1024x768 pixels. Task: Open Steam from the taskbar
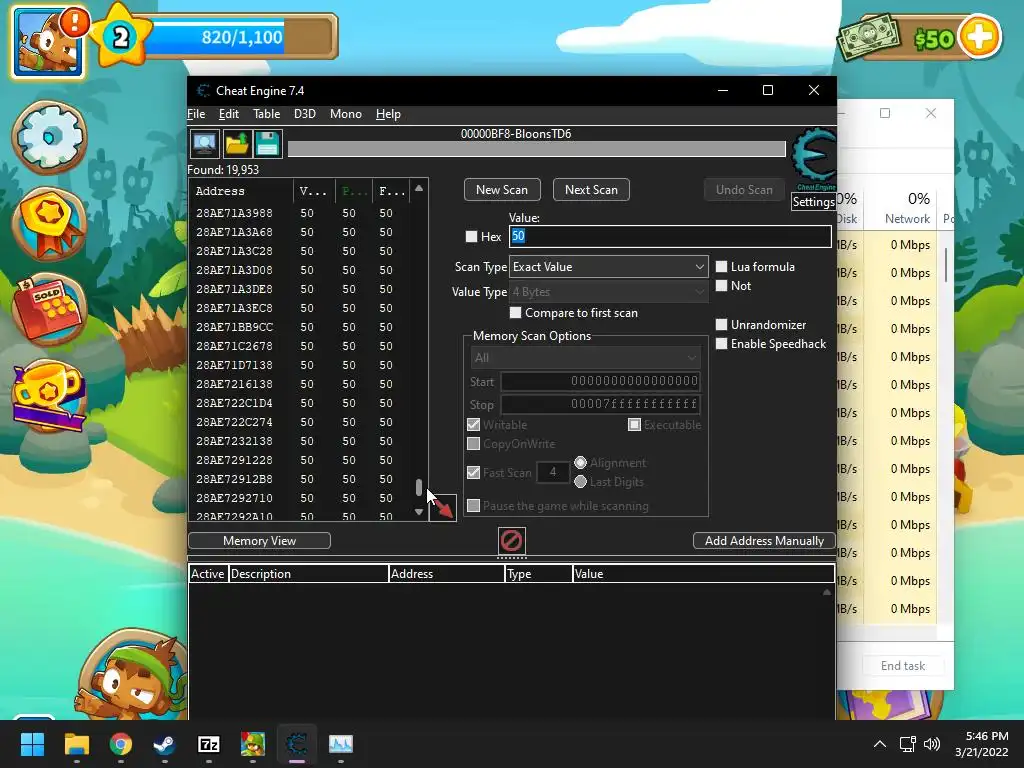point(164,744)
